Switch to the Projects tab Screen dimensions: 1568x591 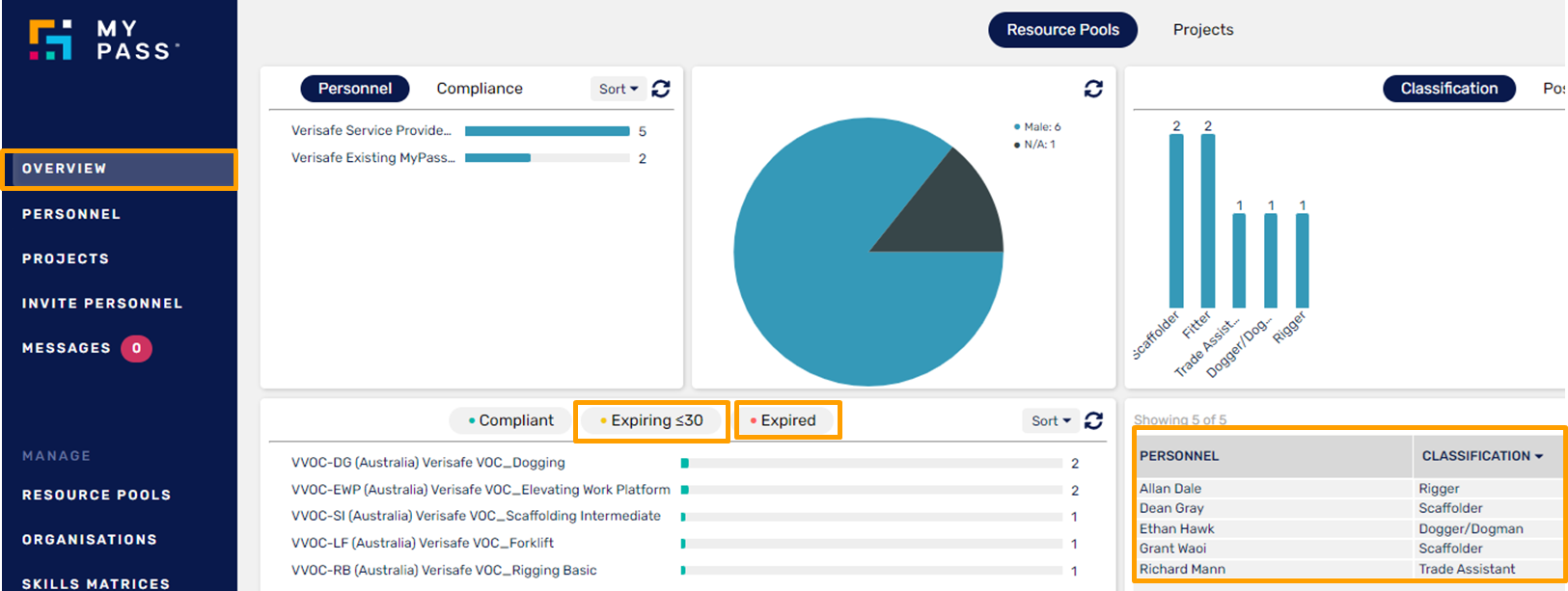tap(1203, 30)
